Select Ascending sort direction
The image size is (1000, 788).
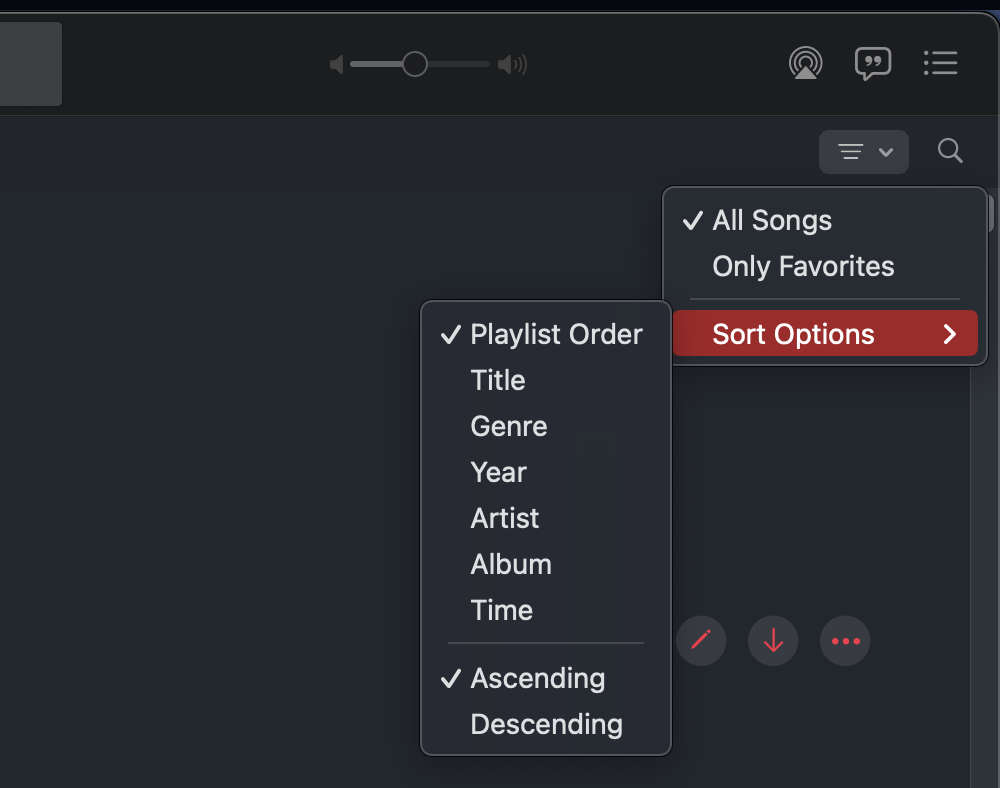pyautogui.click(x=537, y=678)
